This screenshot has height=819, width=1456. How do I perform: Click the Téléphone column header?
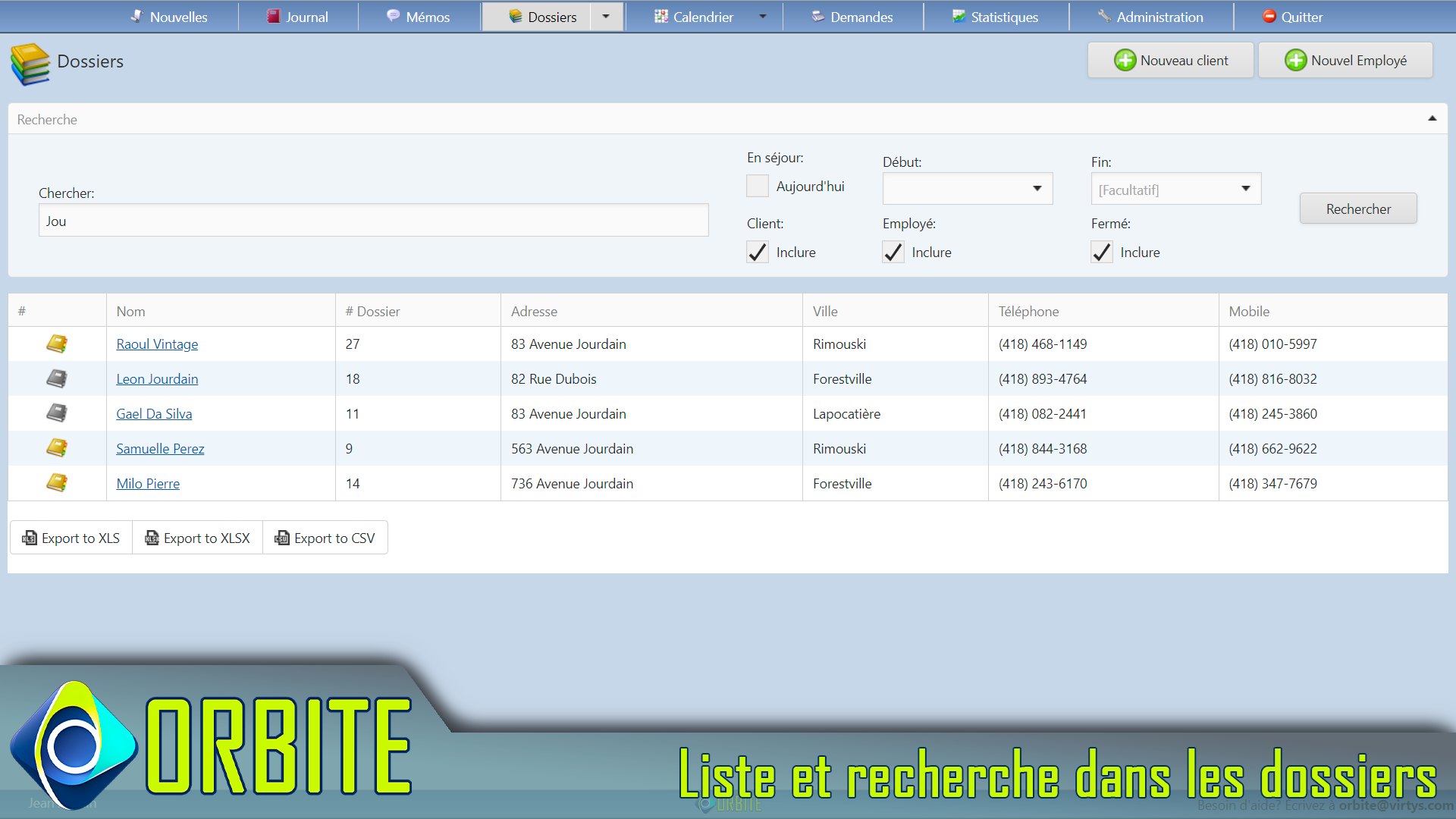tap(1103, 311)
